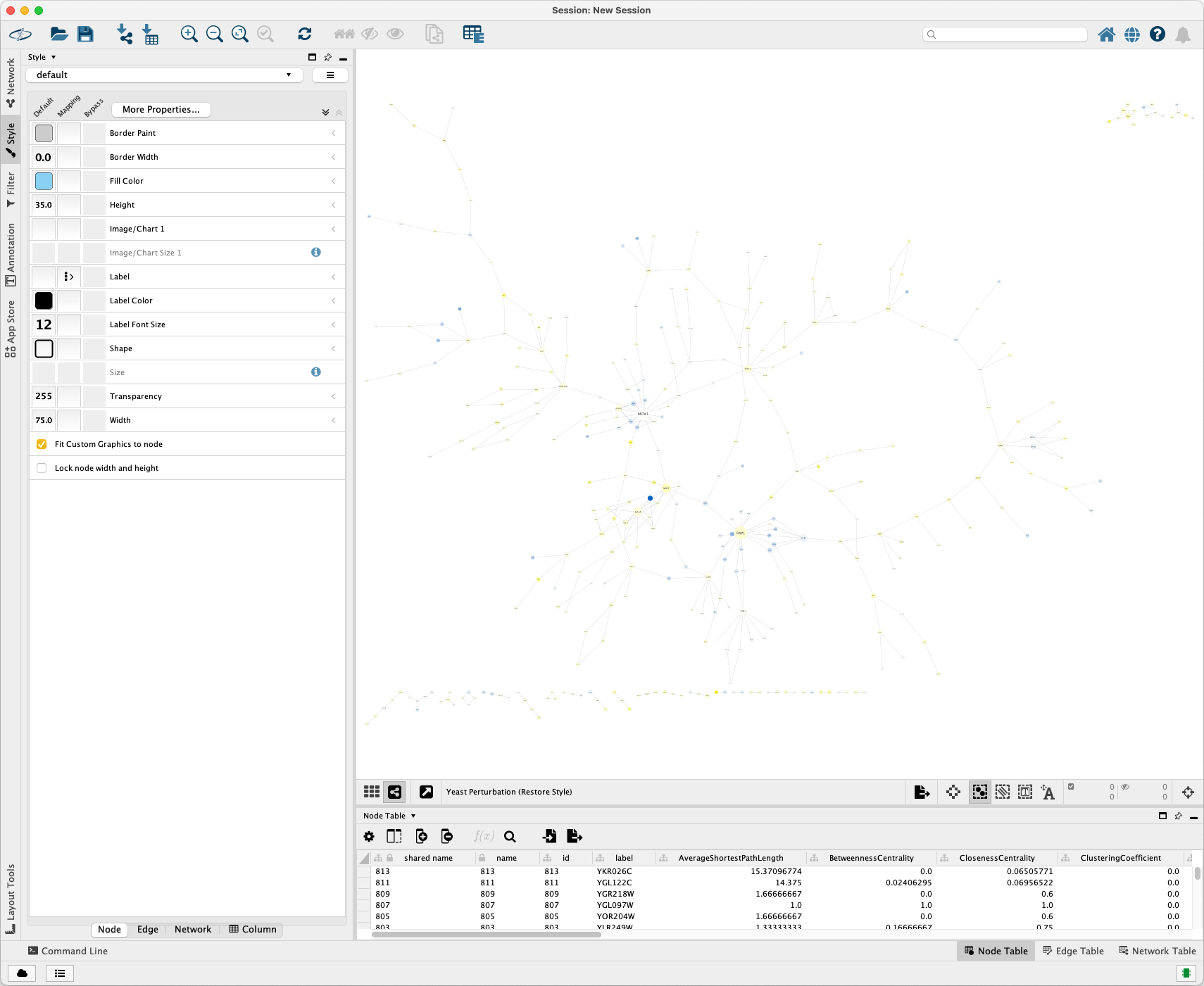Expand the Fill Color property row

click(333, 181)
